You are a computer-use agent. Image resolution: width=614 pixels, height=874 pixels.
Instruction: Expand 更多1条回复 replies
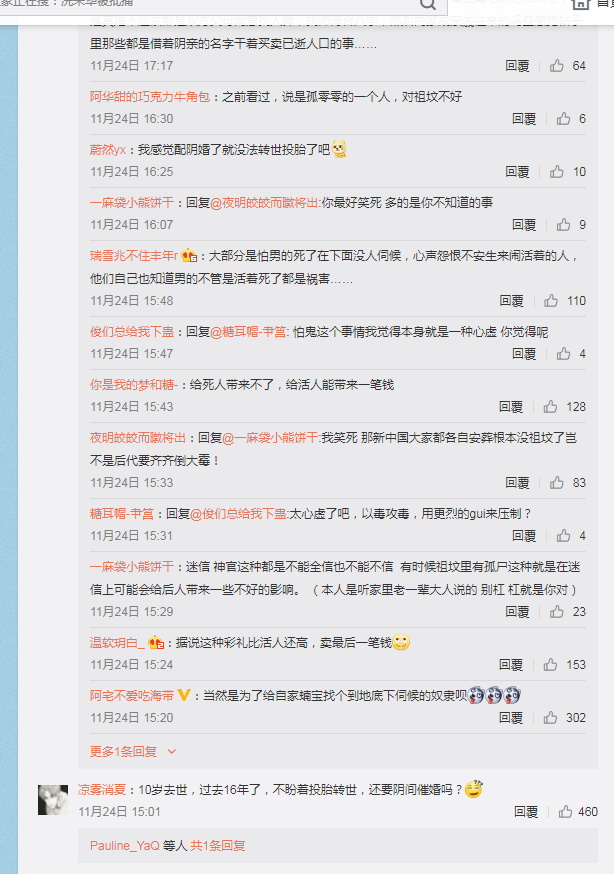click(x=124, y=751)
